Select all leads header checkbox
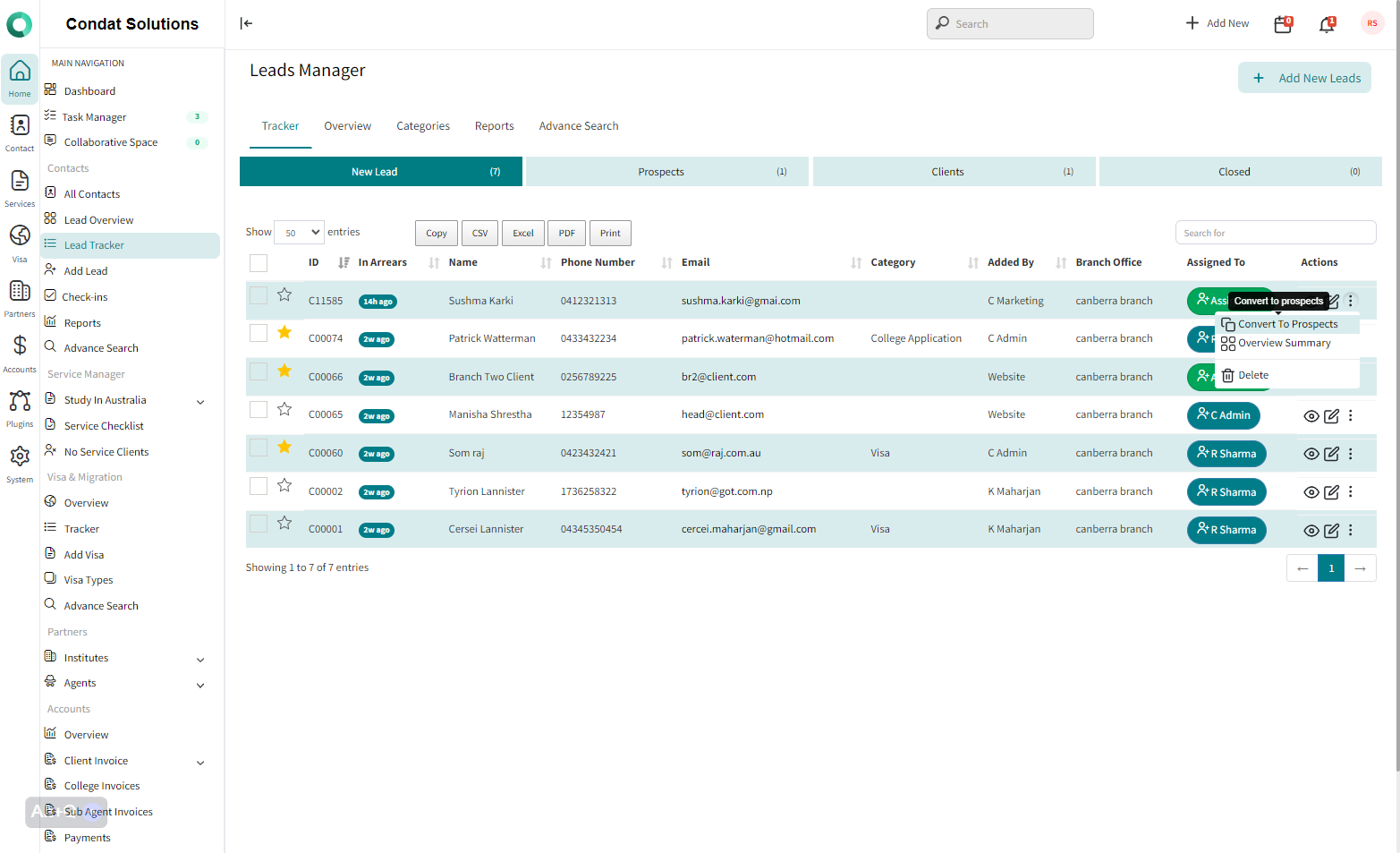Viewport: 1400px width, 853px height. pos(259,262)
